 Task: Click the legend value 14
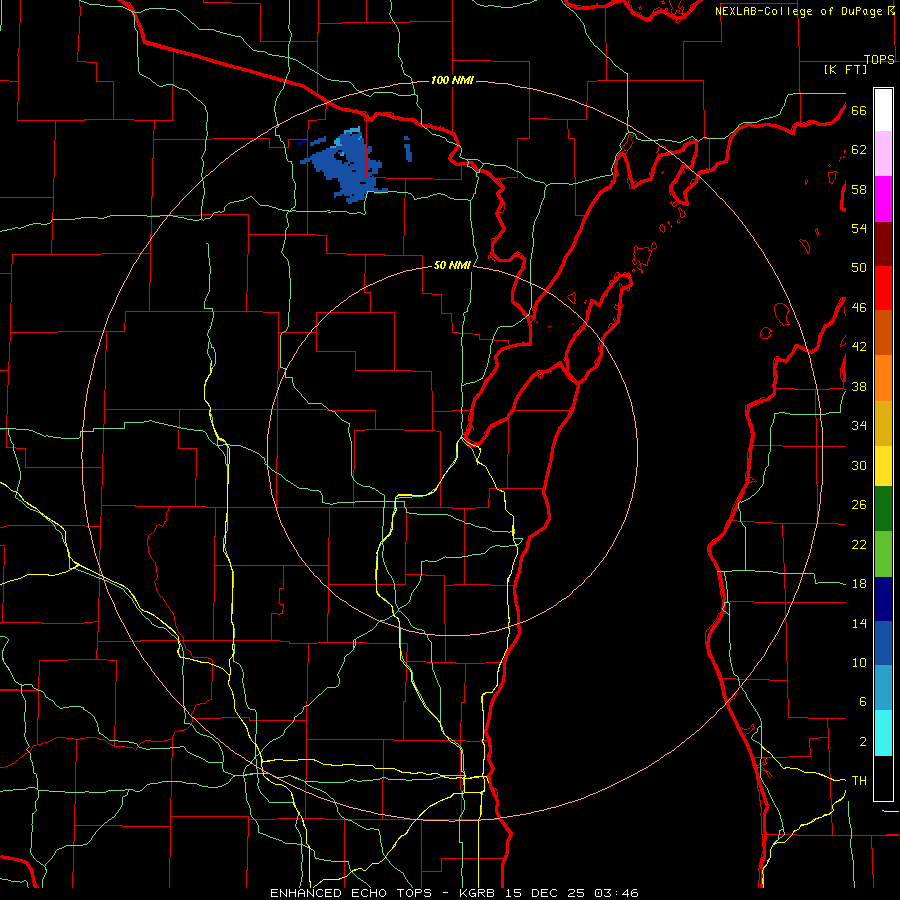(x=859, y=623)
